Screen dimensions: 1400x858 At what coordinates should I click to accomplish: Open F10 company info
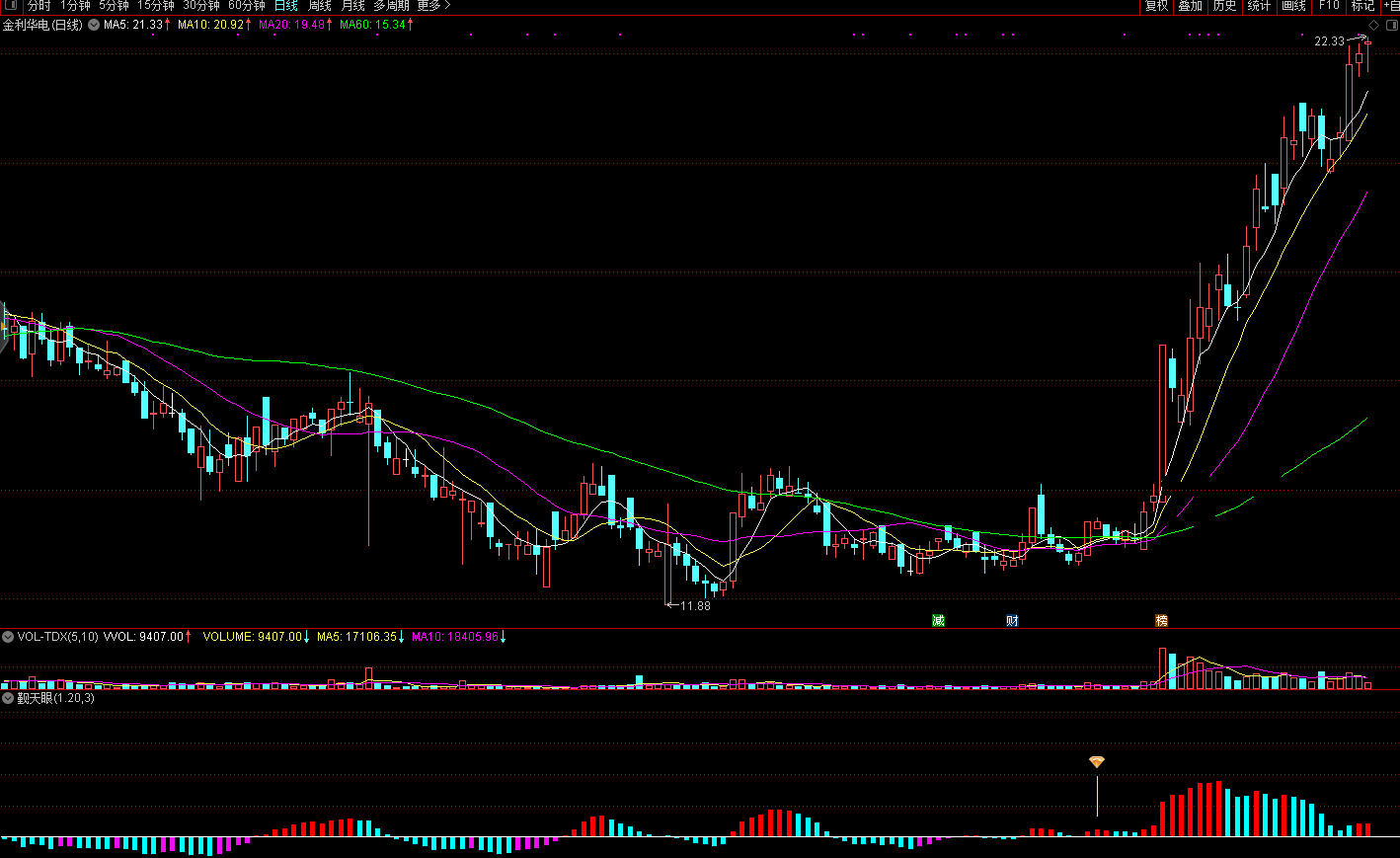pos(1329,6)
